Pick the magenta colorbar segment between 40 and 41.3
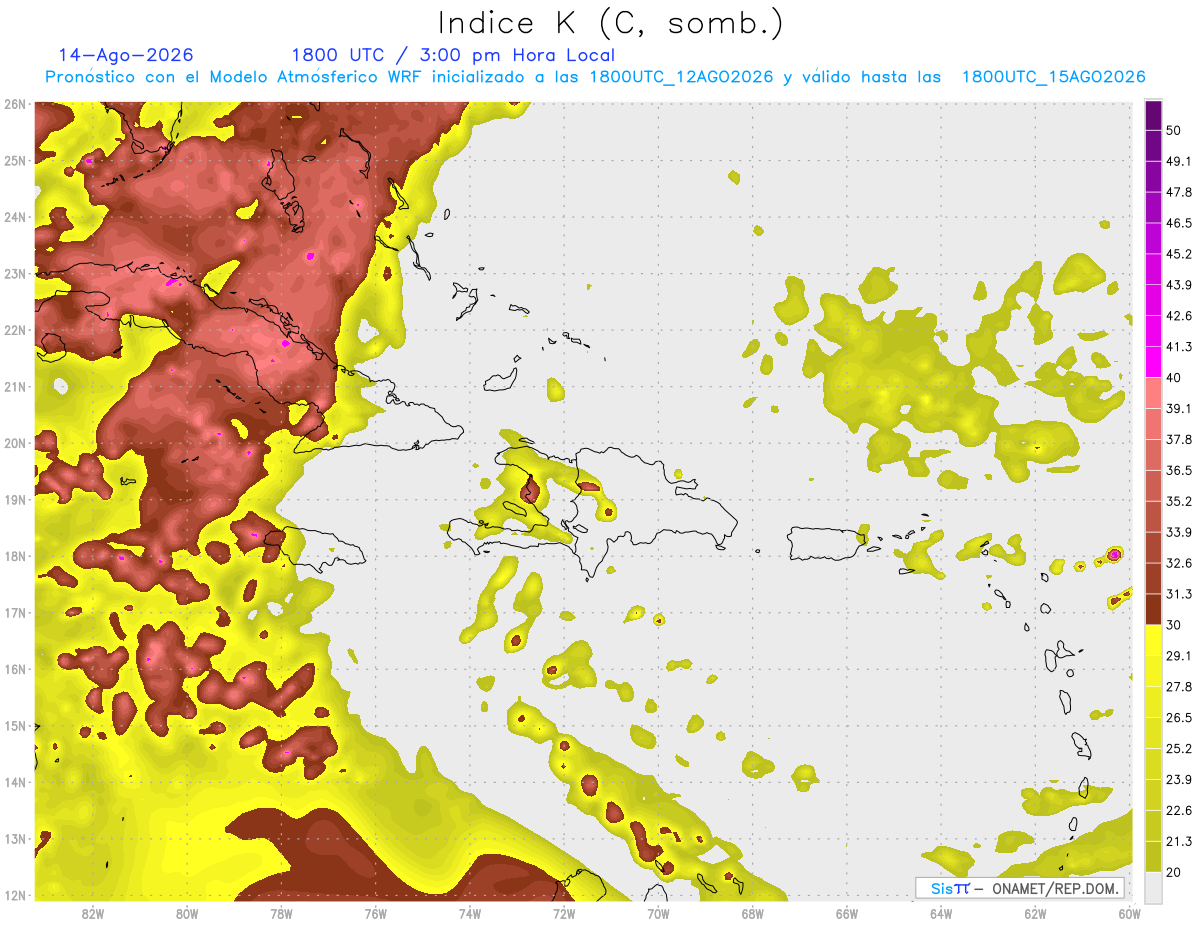1200x927 pixels. pos(1153,362)
